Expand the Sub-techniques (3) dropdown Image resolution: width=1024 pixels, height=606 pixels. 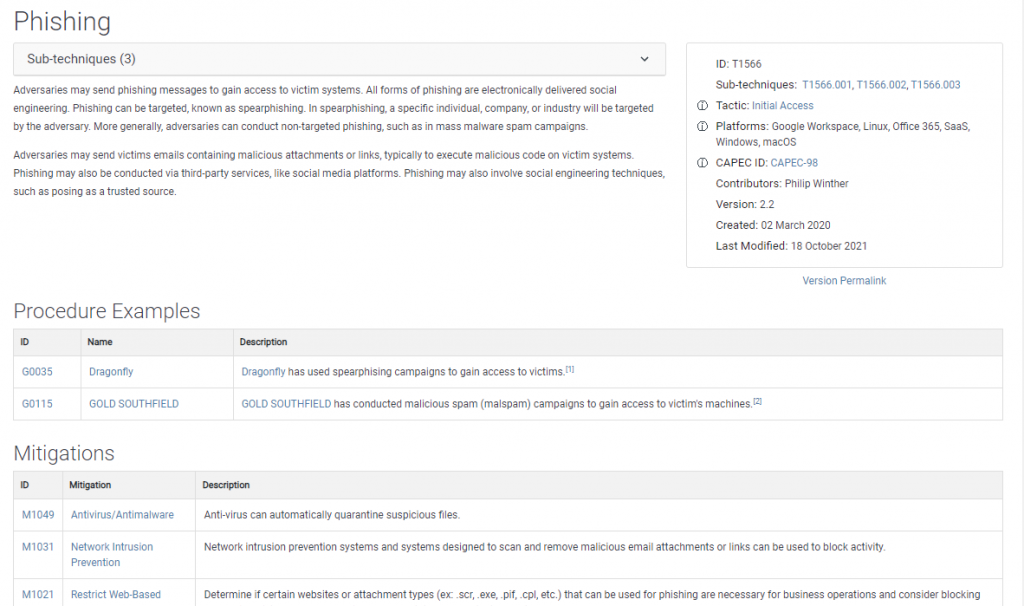tap(340, 59)
